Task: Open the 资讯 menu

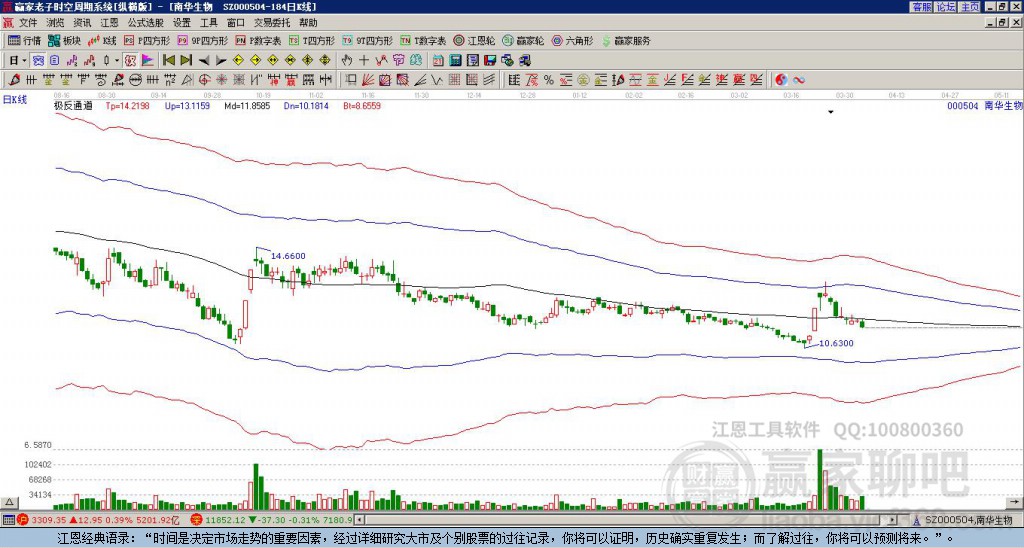Action: (82, 23)
